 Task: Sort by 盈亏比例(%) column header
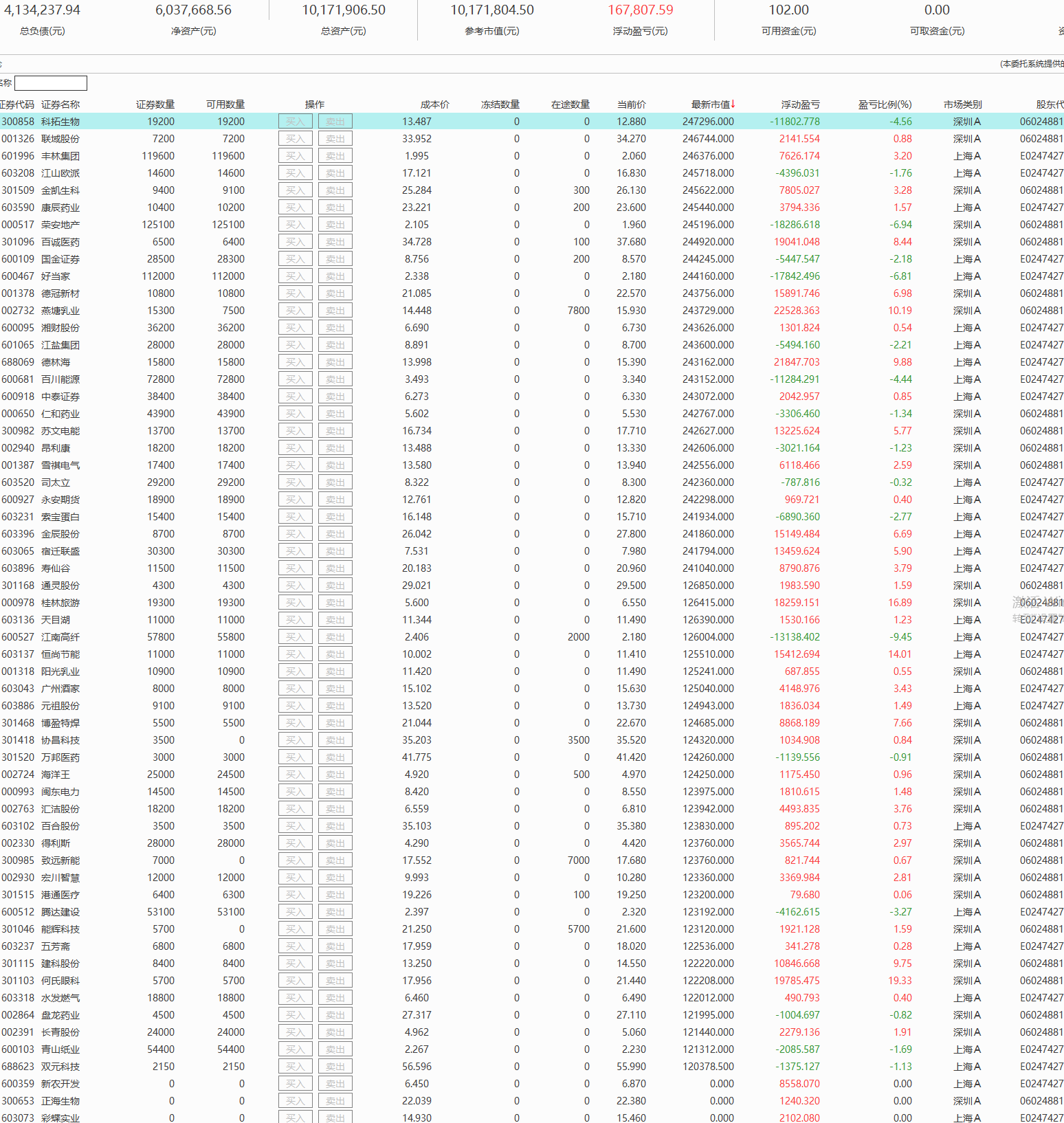(x=885, y=104)
